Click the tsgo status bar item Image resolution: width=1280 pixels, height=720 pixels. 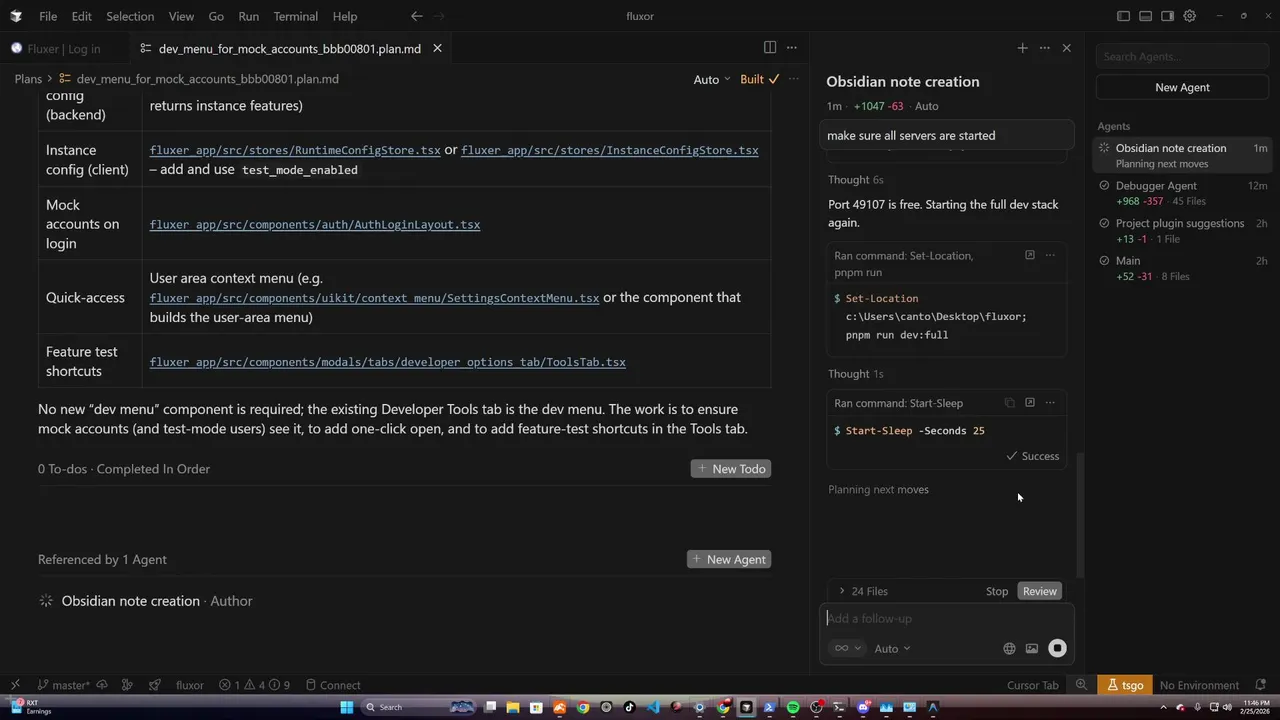pos(1124,685)
